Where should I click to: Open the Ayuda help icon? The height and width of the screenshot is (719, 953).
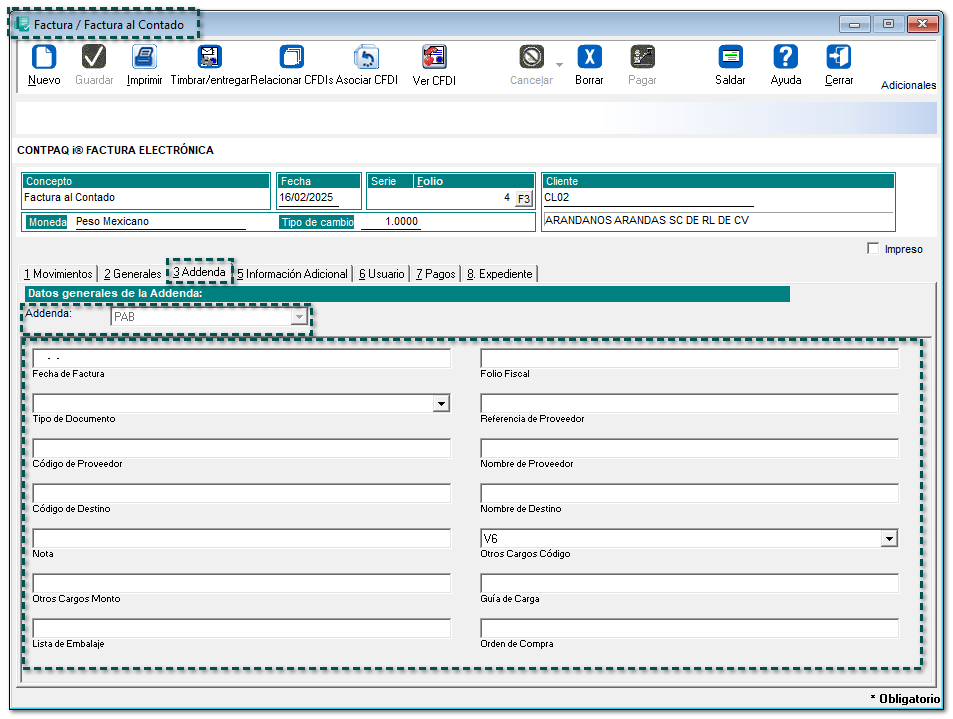[786, 58]
